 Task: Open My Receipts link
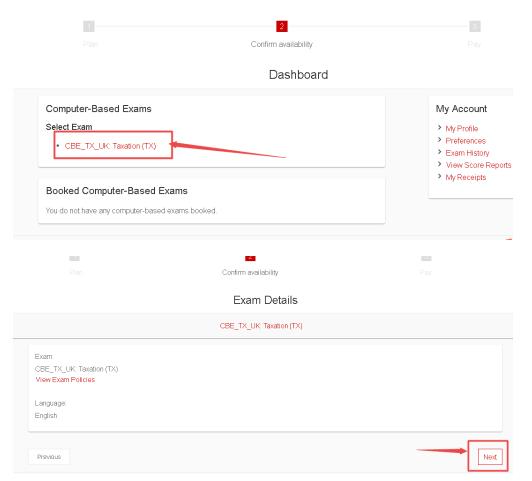click(x=466, y=177)
